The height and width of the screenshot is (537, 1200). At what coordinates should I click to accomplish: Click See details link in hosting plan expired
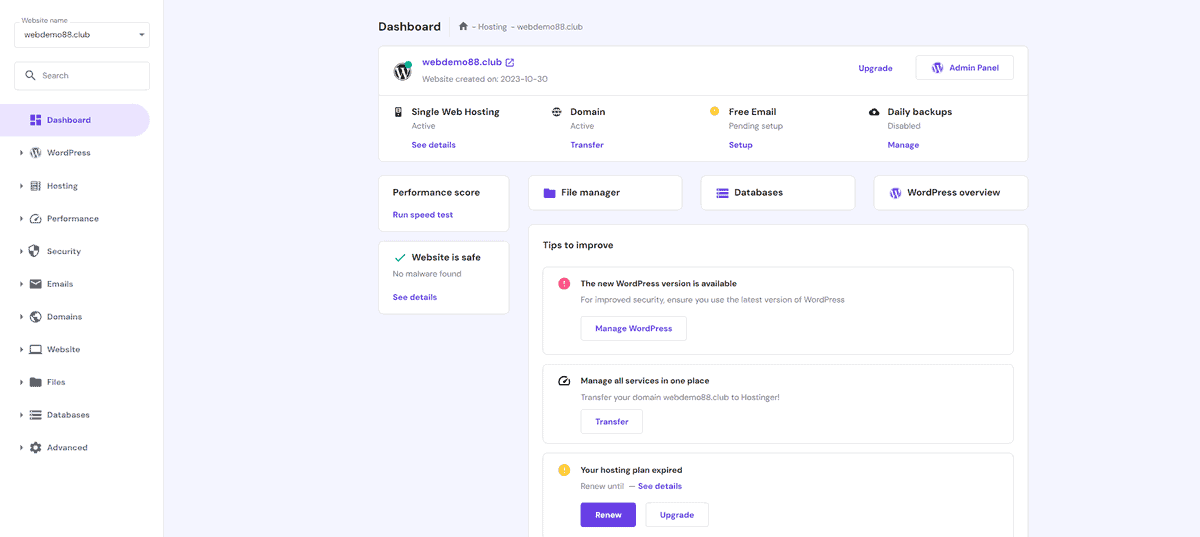660,486
